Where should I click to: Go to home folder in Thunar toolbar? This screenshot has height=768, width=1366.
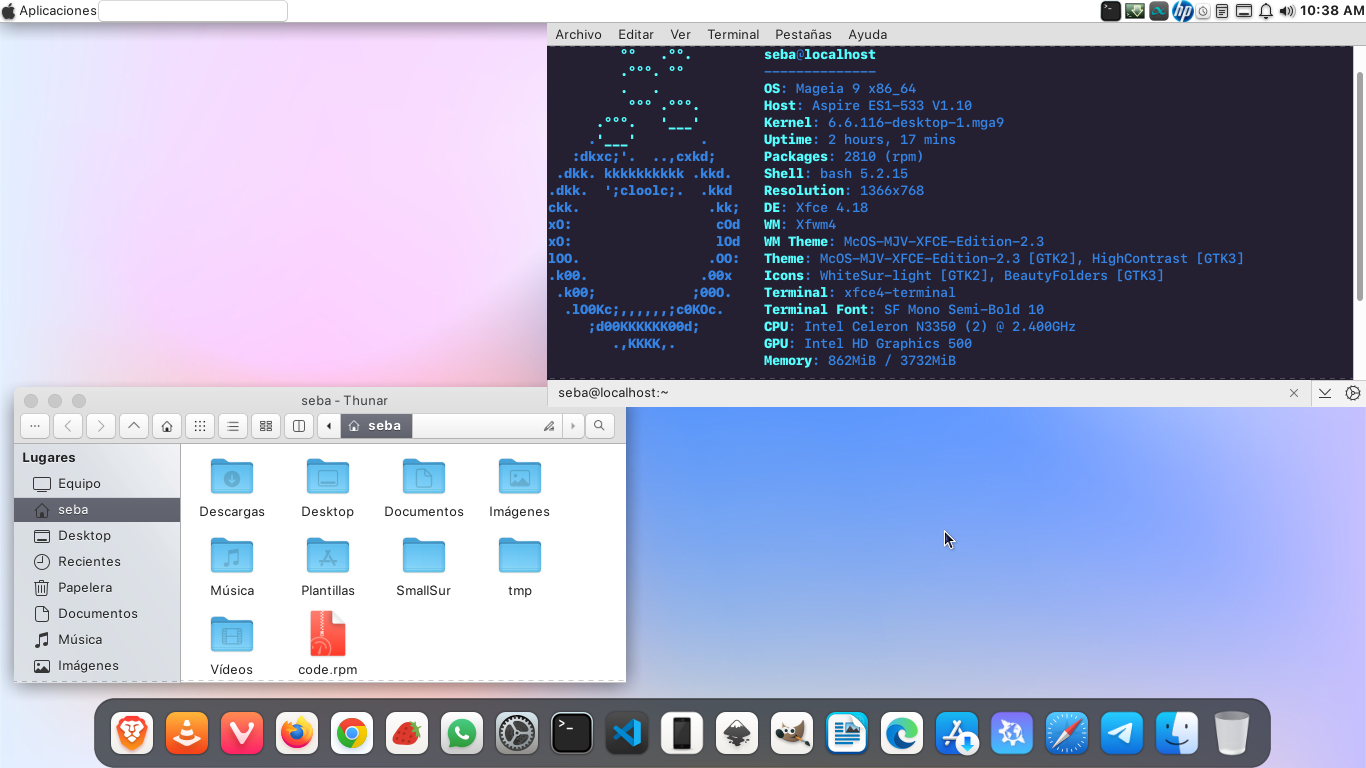coord(167,426)
